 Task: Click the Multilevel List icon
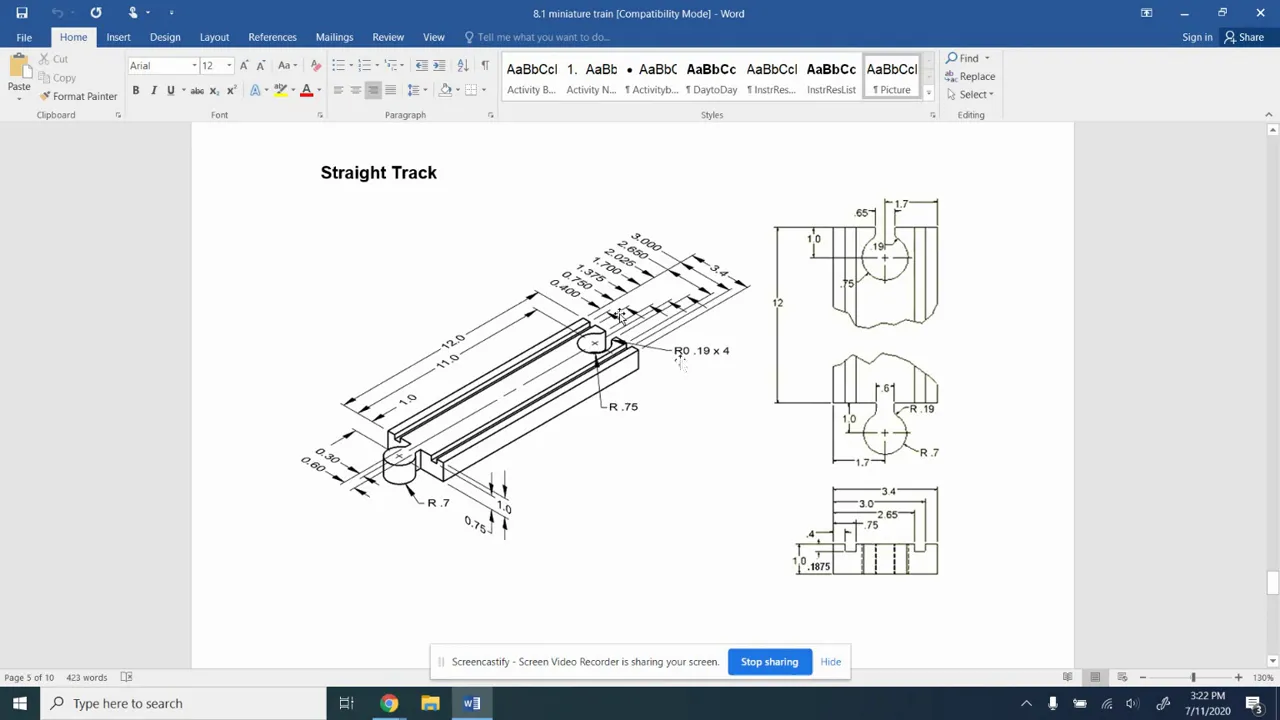[x=392, y=66]
